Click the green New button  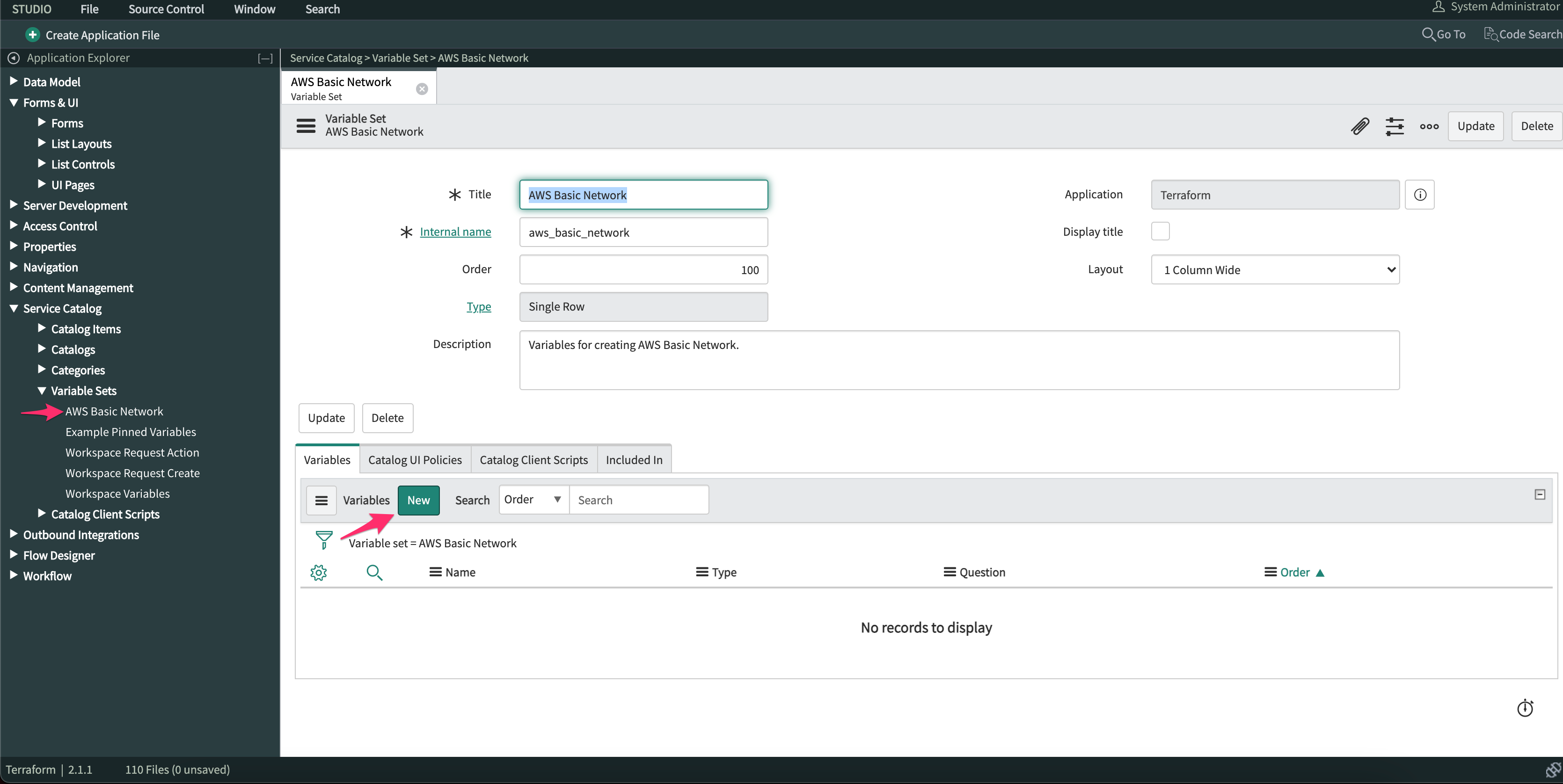(418, 500)
